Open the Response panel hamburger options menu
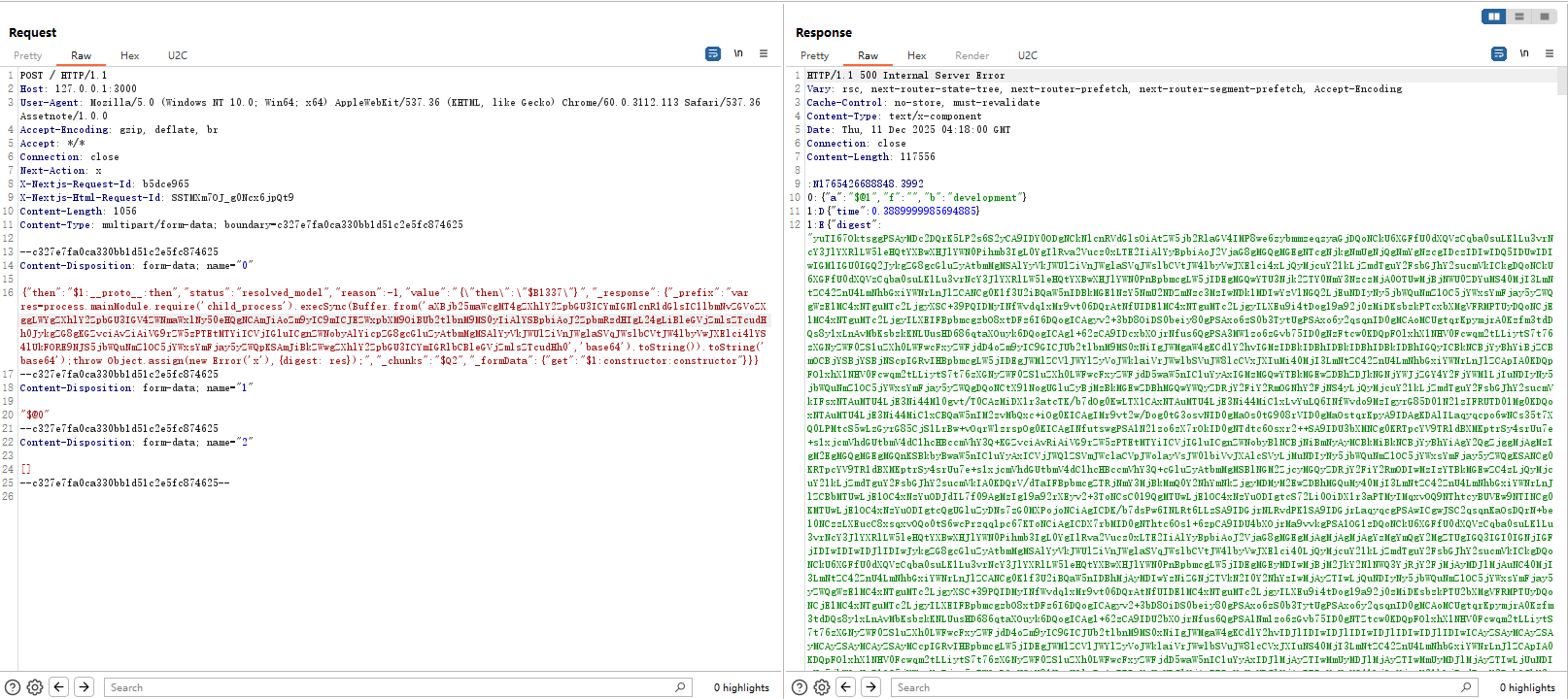Image resolution: width=1568 pixels, height=699 pixels. [1550, 53]
